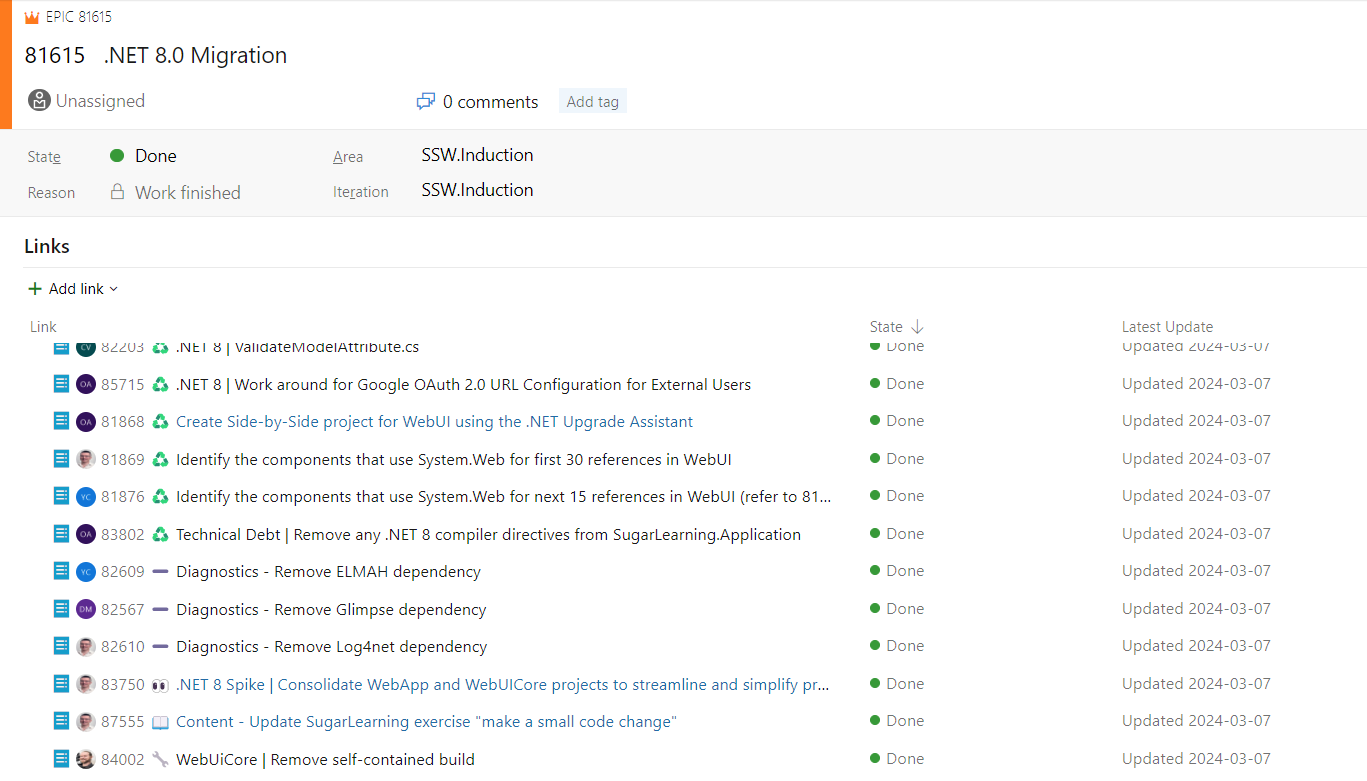The image size is (1367, 781).
Task: Click the Latest Update column header
Action: click(x=1167, y=327)
